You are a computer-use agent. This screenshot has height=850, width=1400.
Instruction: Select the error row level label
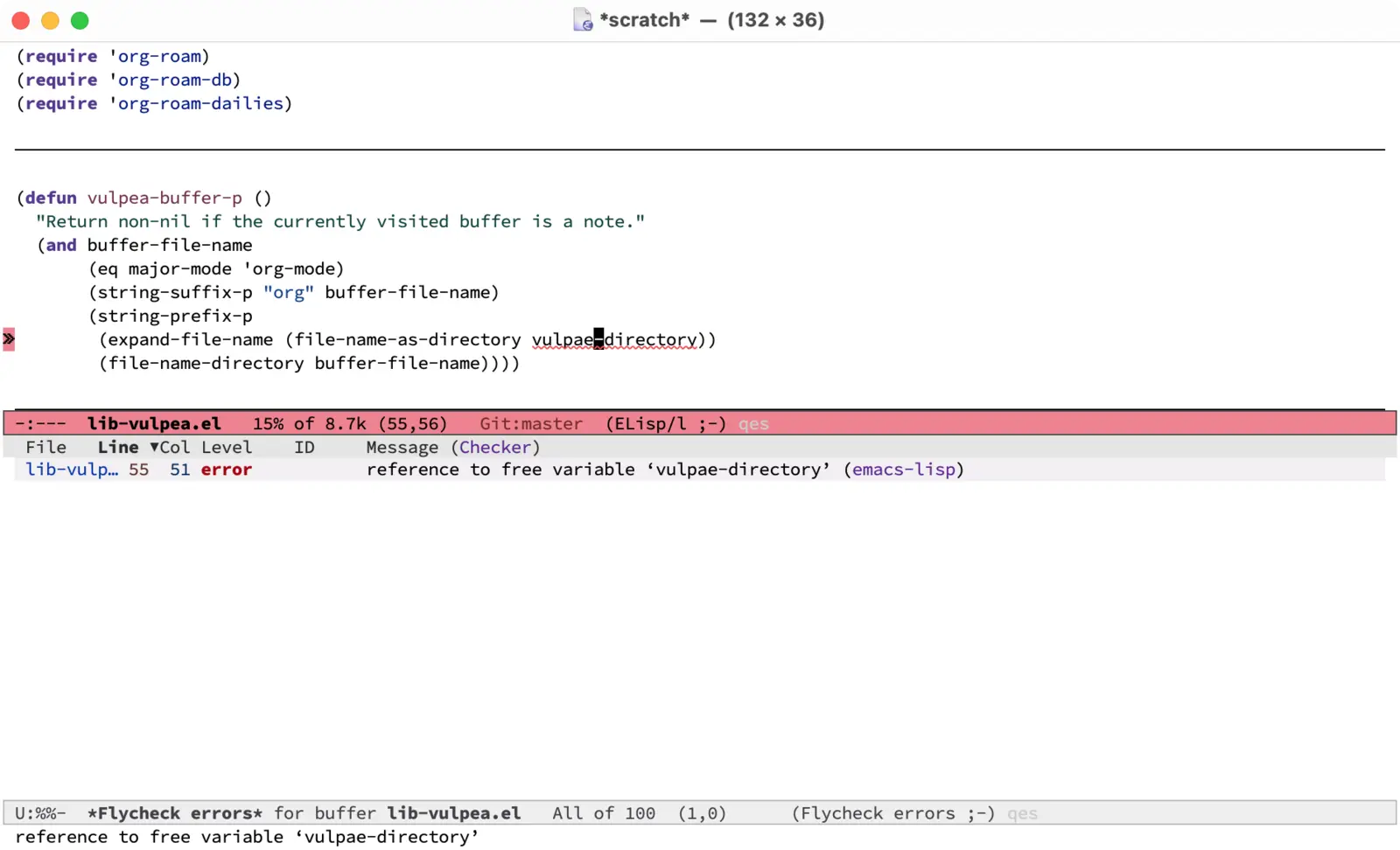click(226, 470)
